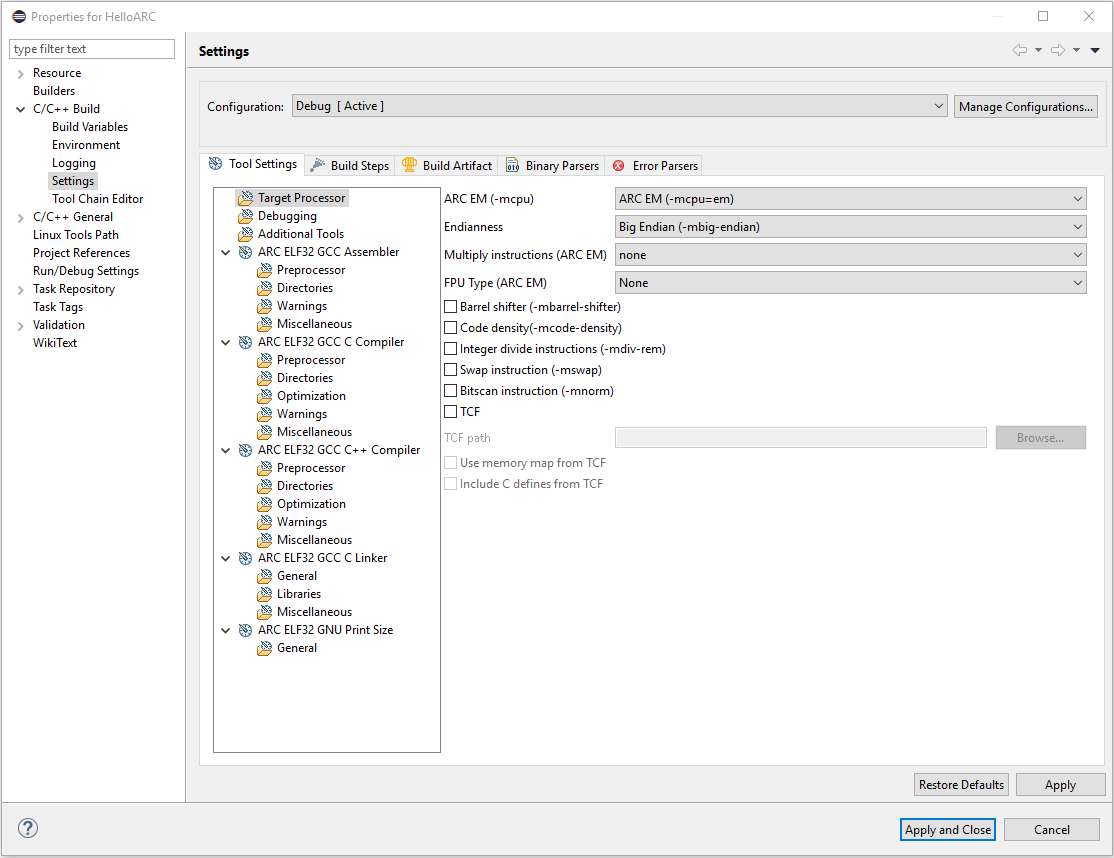This screenshot has width=1114, height=858.
Task: Collapse ARC ELF32 GCC C Linker node
Action: point(226,558)
